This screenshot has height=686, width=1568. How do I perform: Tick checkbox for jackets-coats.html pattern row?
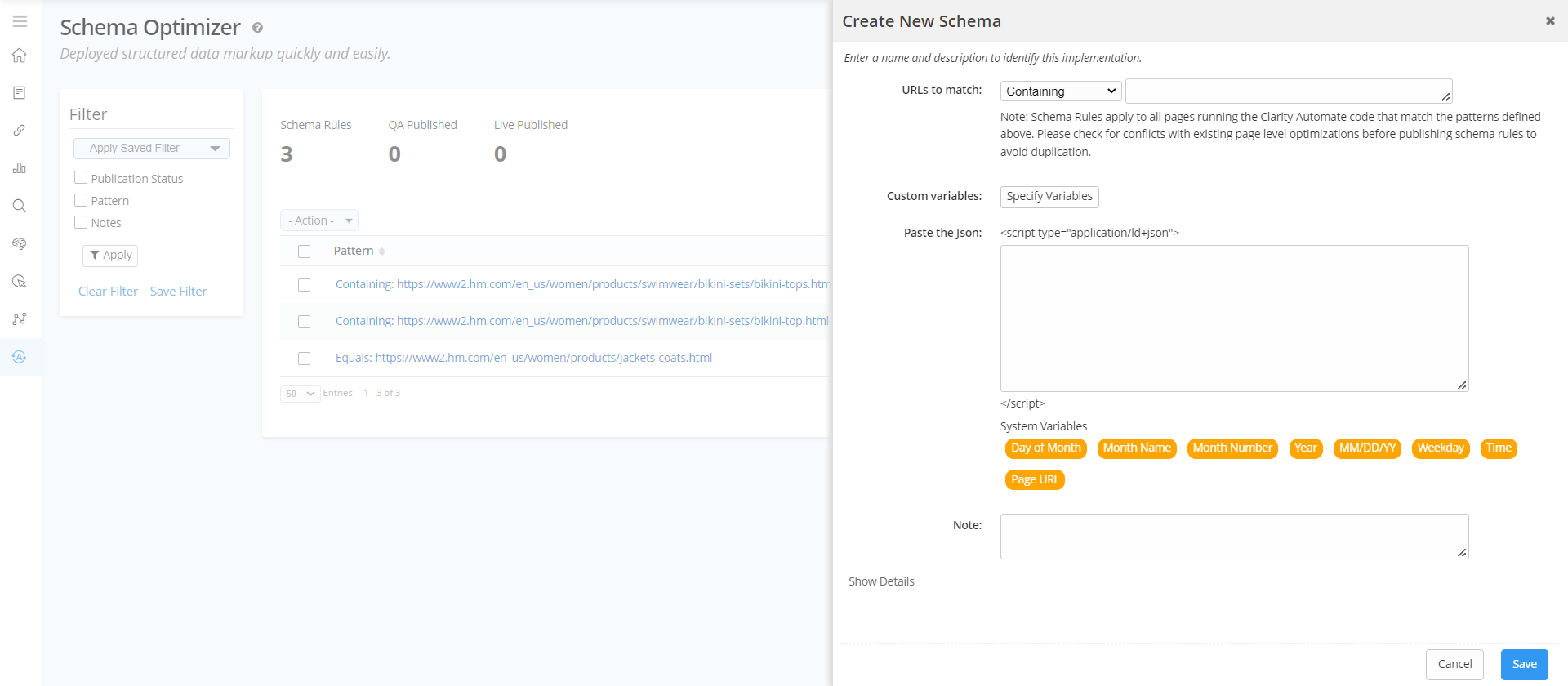point(304,359)
